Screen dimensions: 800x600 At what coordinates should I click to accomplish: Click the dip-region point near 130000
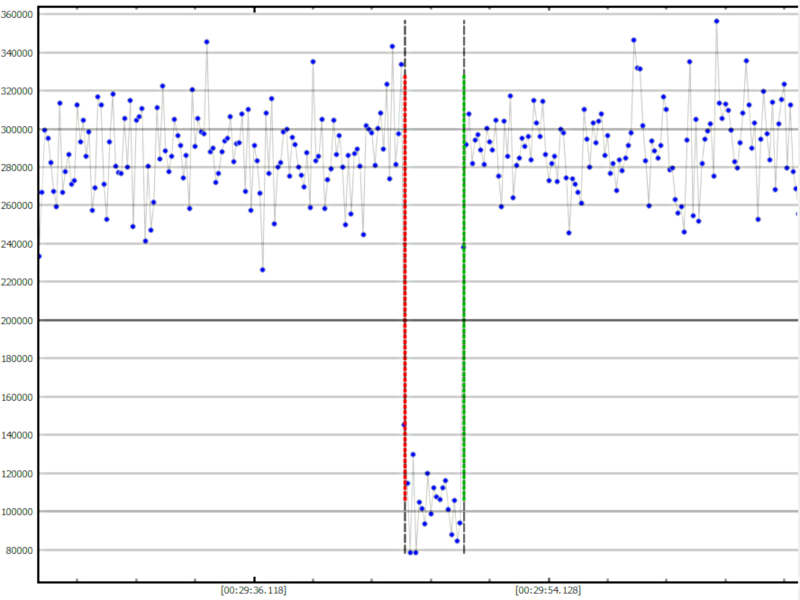click(412, 454)
